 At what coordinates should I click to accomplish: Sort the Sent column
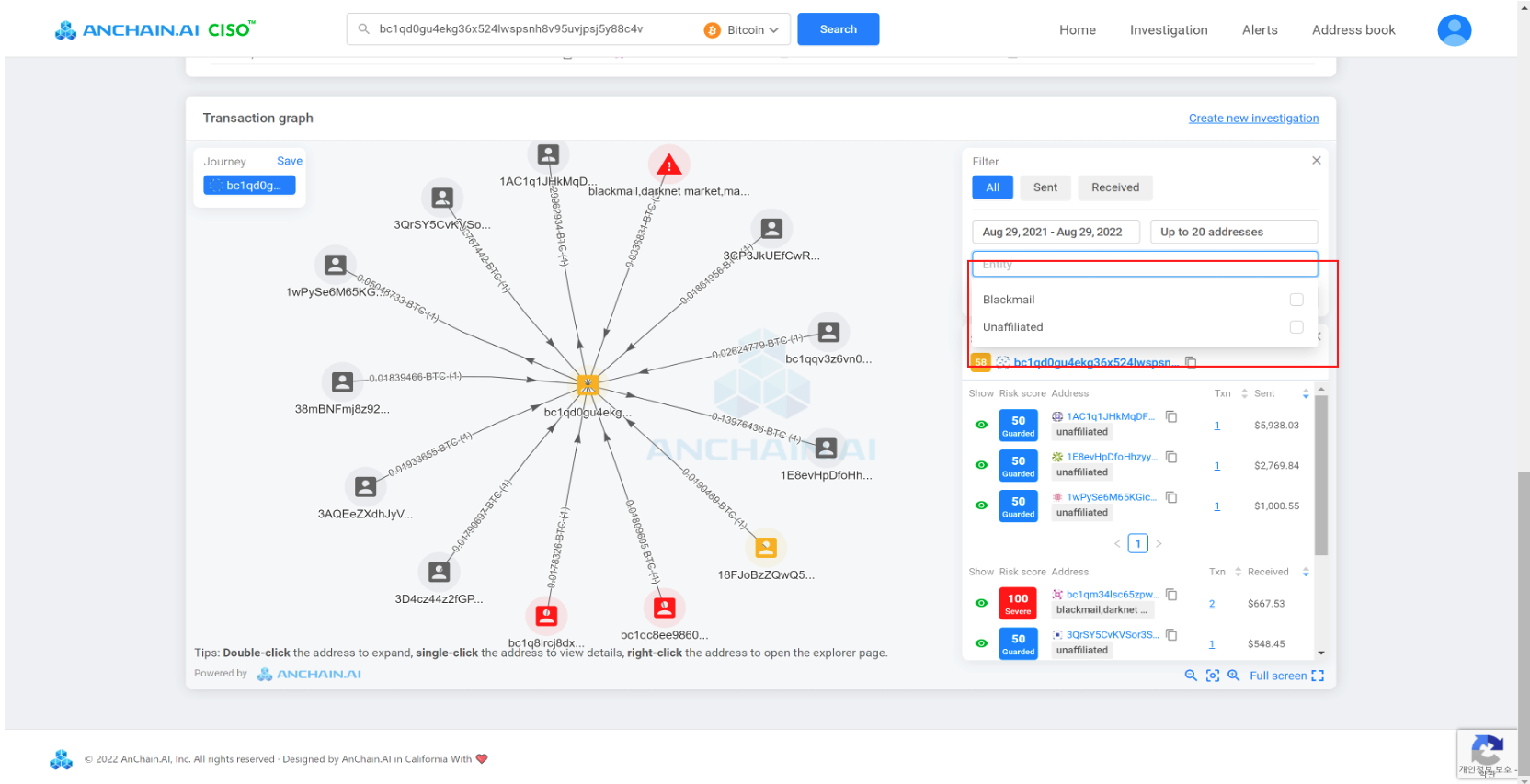[1305, 393]
